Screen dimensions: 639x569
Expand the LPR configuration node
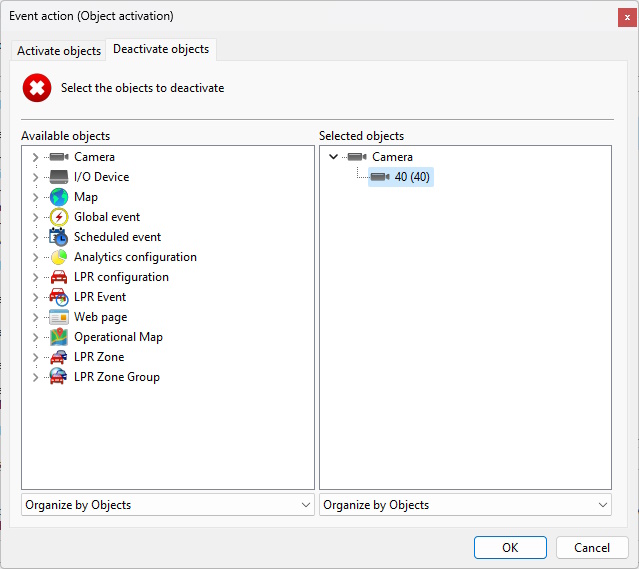[35, 277]
